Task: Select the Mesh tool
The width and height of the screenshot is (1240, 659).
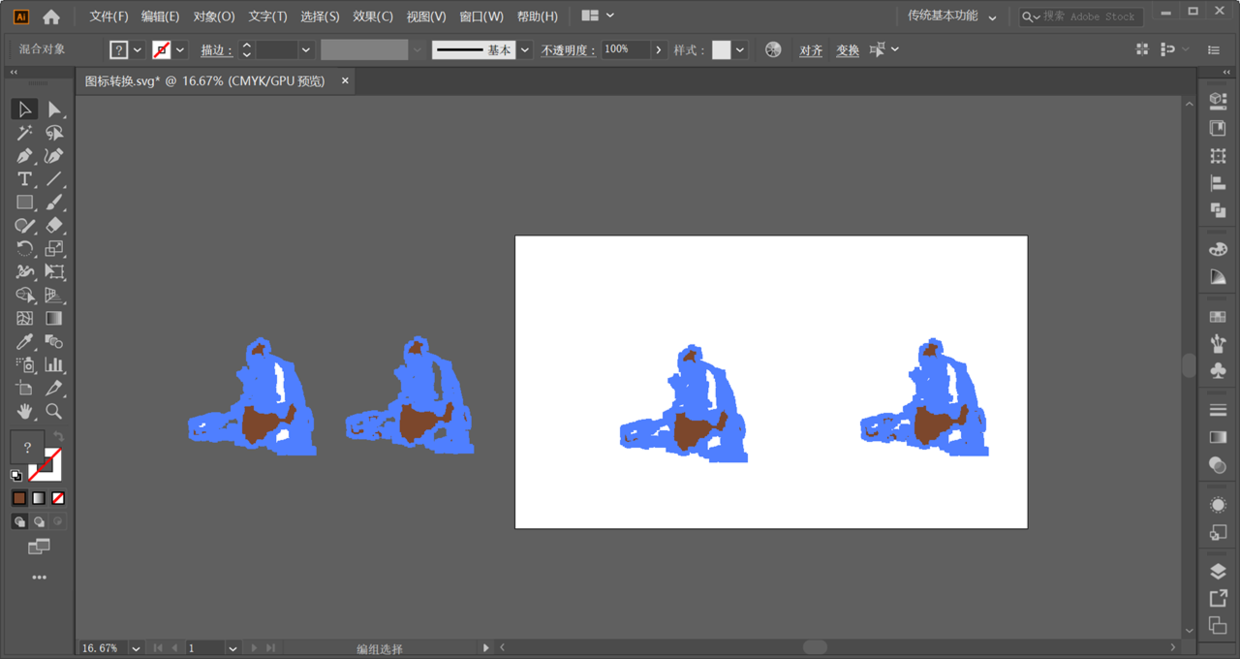Action: click(x=25, y=319)
